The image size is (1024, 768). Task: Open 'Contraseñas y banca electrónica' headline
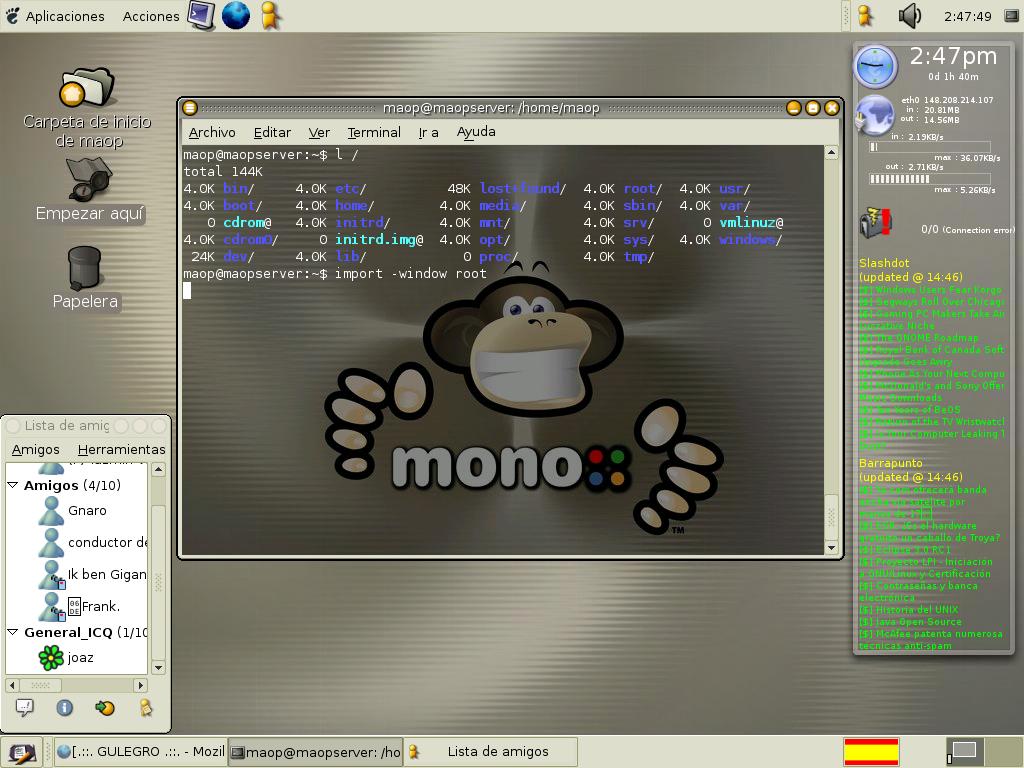click(x=918, y=592)
